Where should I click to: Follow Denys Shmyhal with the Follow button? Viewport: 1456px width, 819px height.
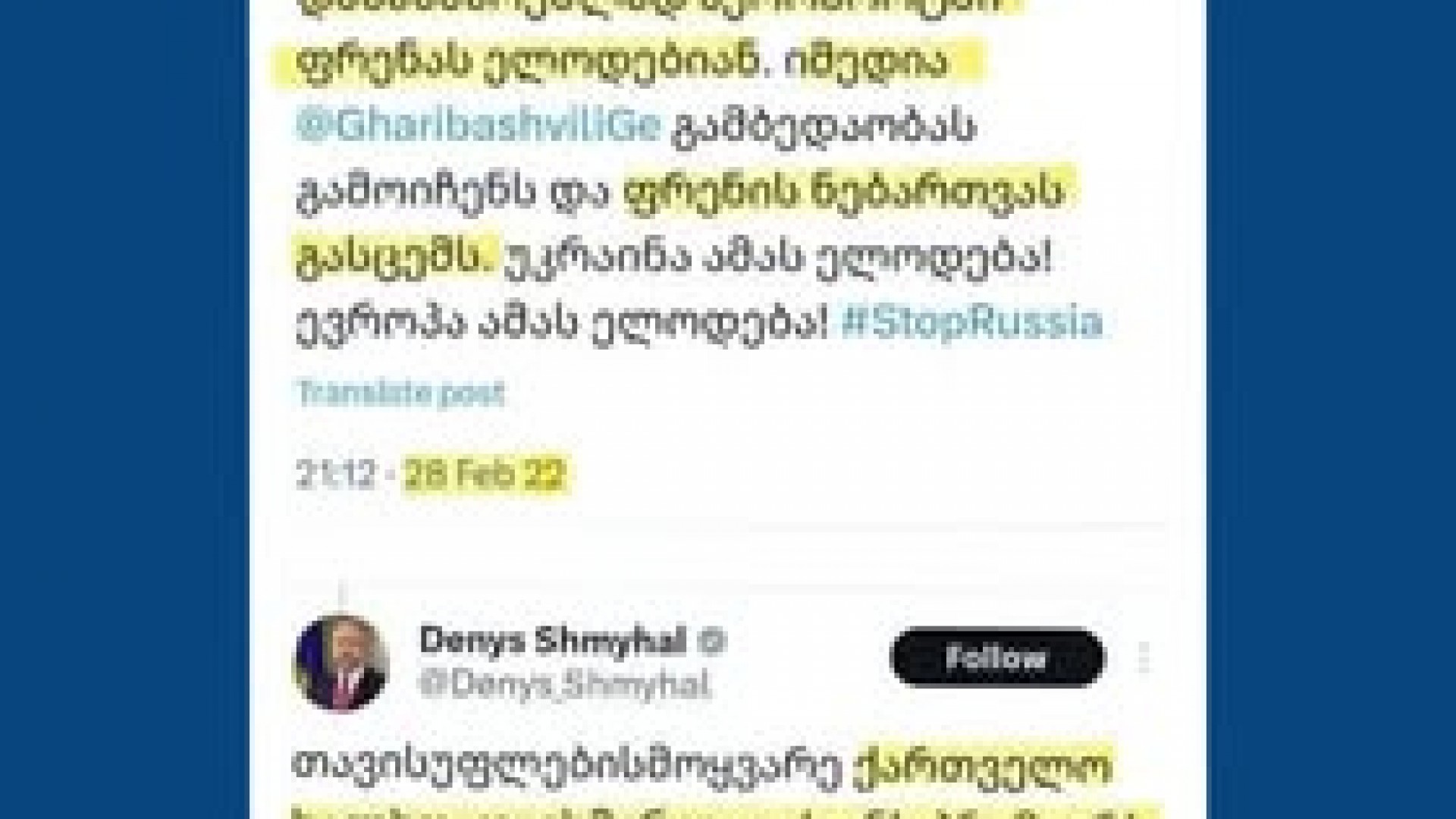996,657
